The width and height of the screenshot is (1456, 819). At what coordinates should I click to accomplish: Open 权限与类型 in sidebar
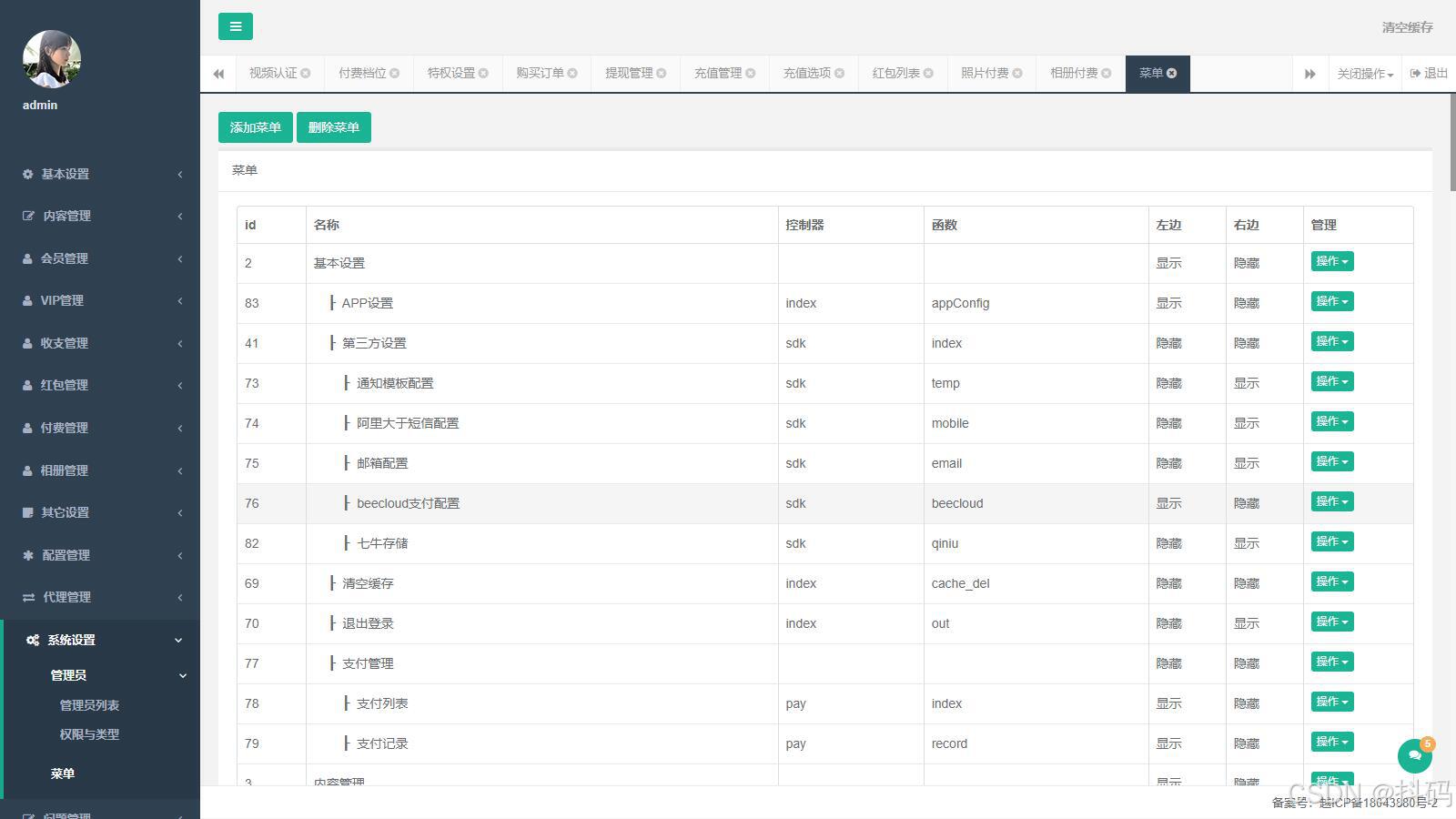click(89, 734)
